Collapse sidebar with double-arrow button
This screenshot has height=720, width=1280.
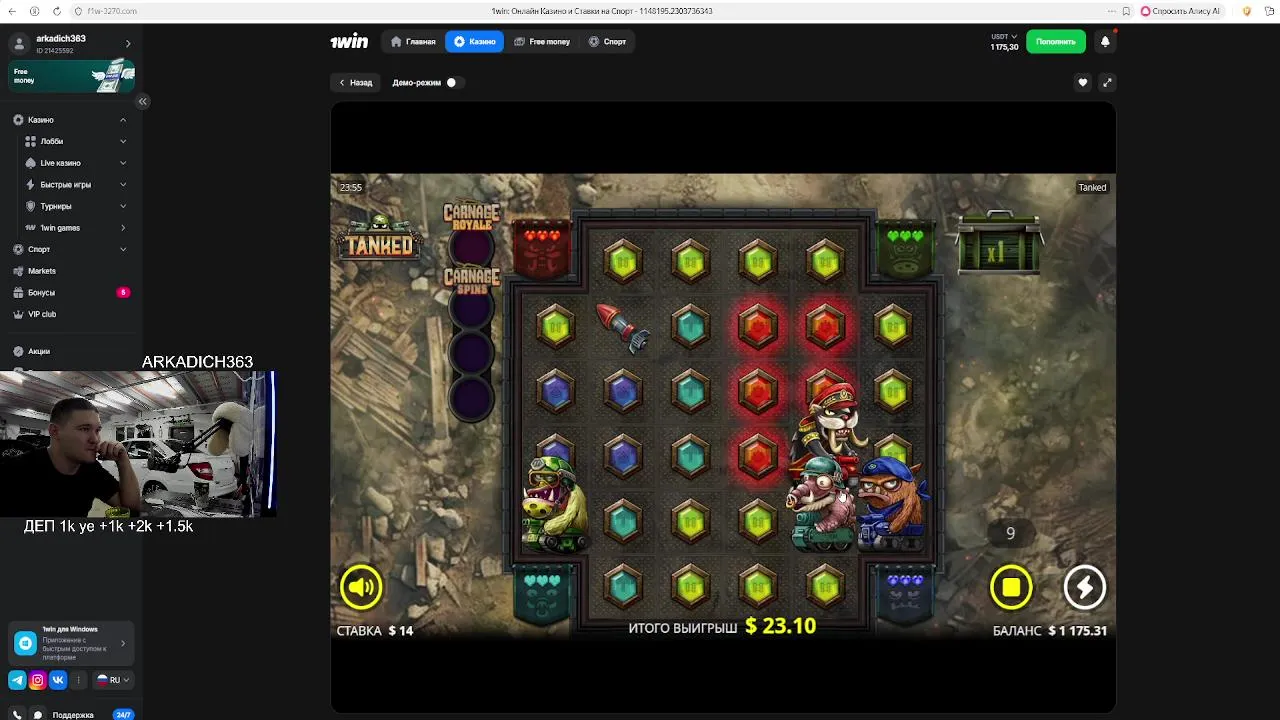(x=142, y=101)
